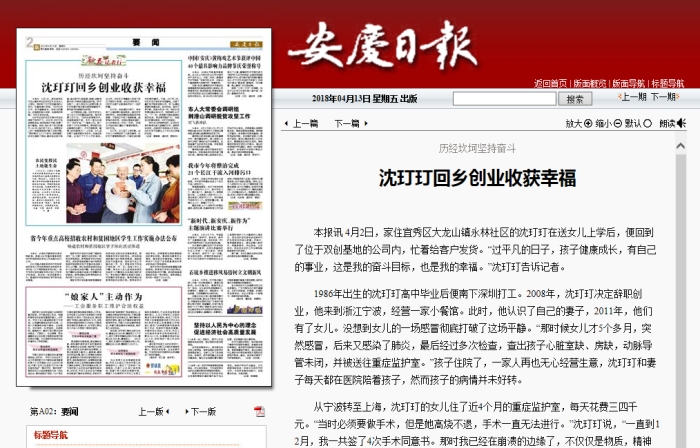Open next issue via 下一期
Viewport: 700px width, 448px height.
[x=667, y=97]
